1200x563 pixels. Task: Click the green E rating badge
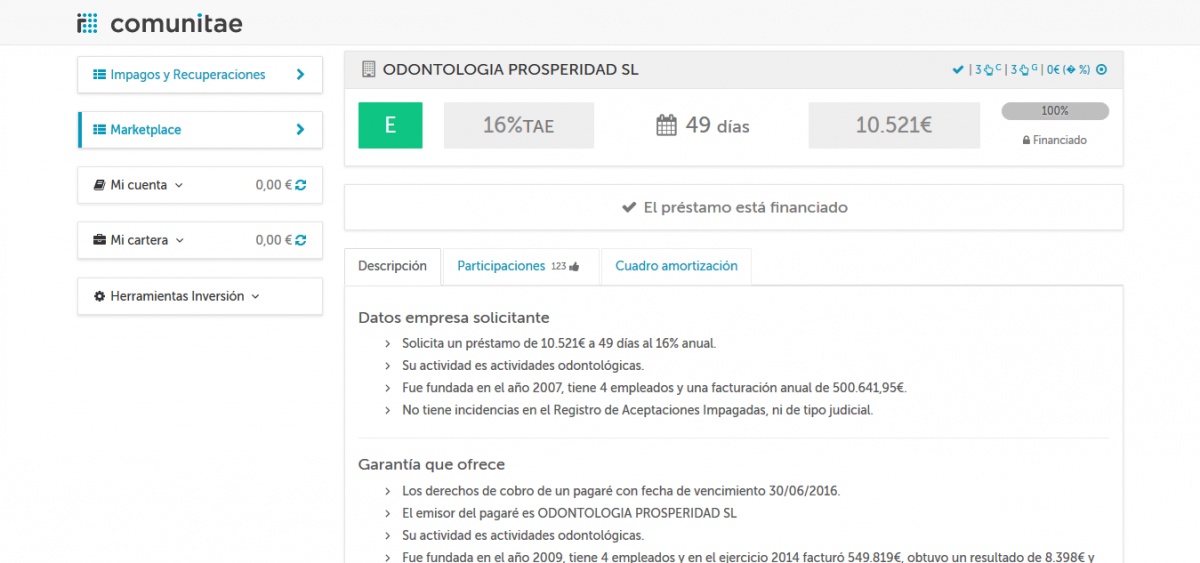390,125
